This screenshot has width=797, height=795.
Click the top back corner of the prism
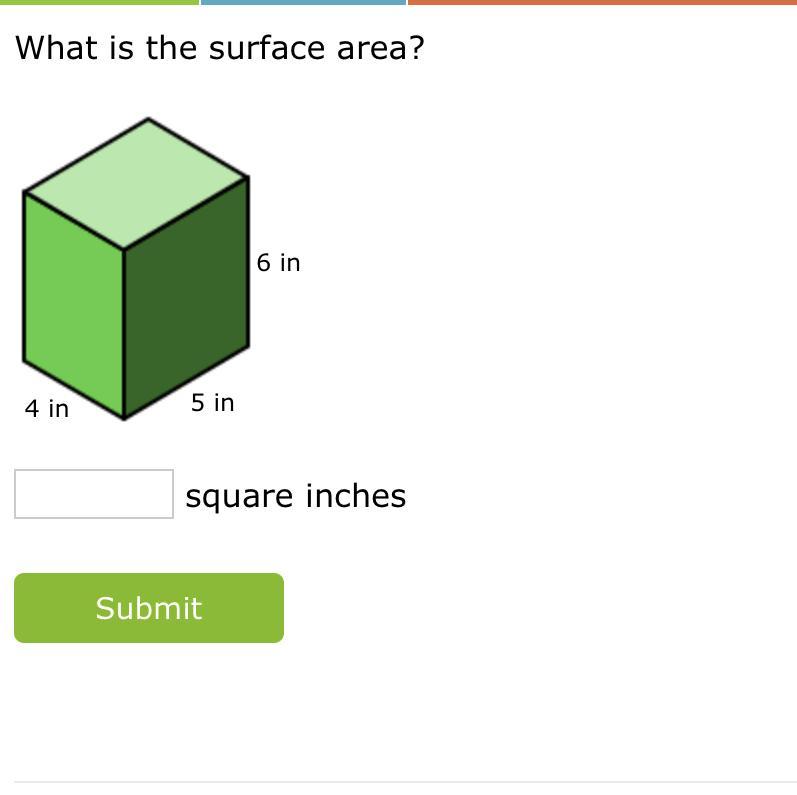click(148, 119)
